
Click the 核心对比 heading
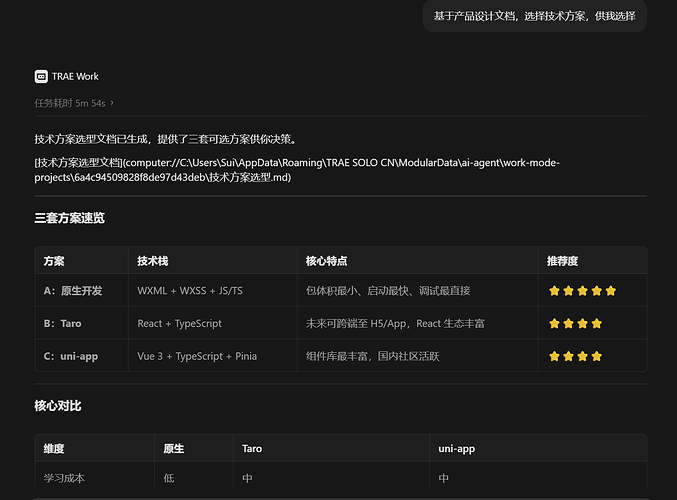[58, 406]
